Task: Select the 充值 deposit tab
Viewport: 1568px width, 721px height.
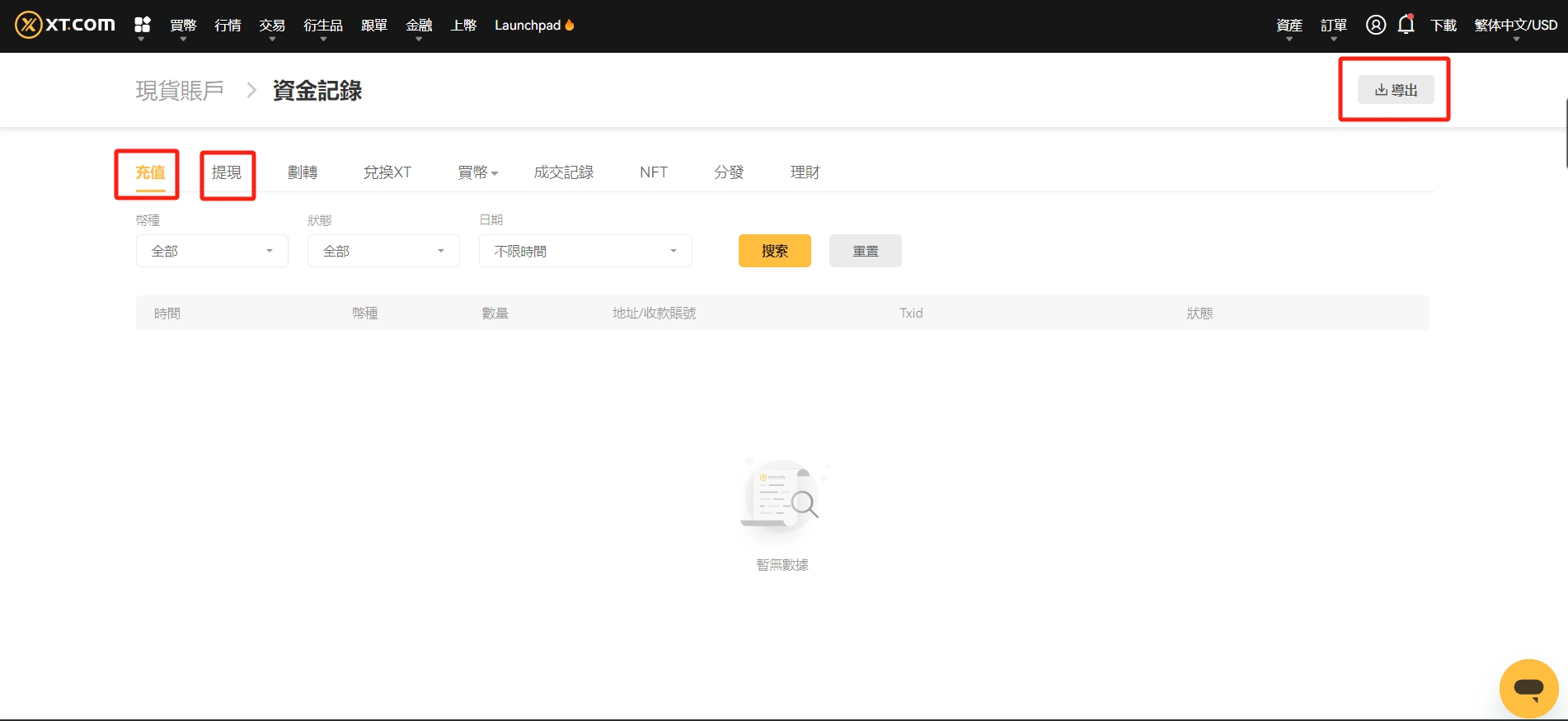Action: (151, 172)
